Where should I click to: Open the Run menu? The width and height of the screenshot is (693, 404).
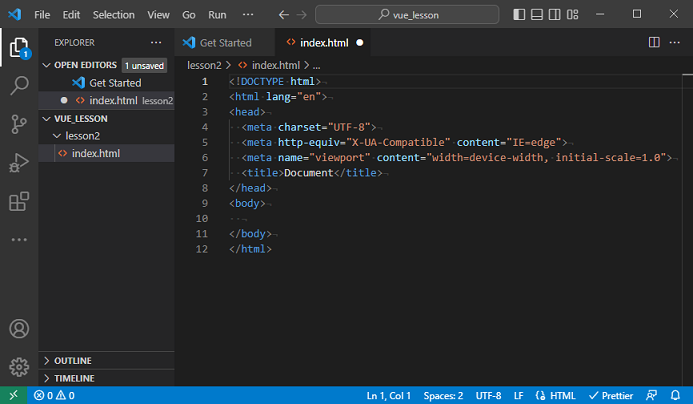(x=217, y=15)
